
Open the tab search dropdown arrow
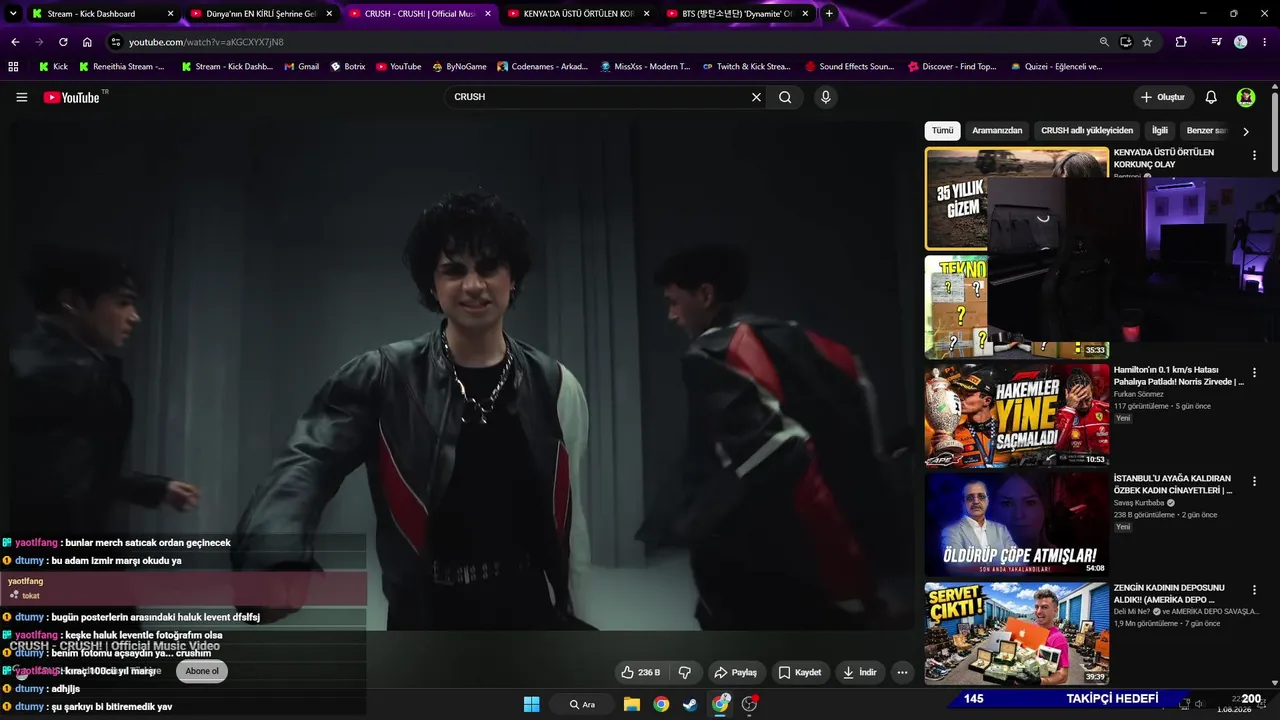coord(13,14)
